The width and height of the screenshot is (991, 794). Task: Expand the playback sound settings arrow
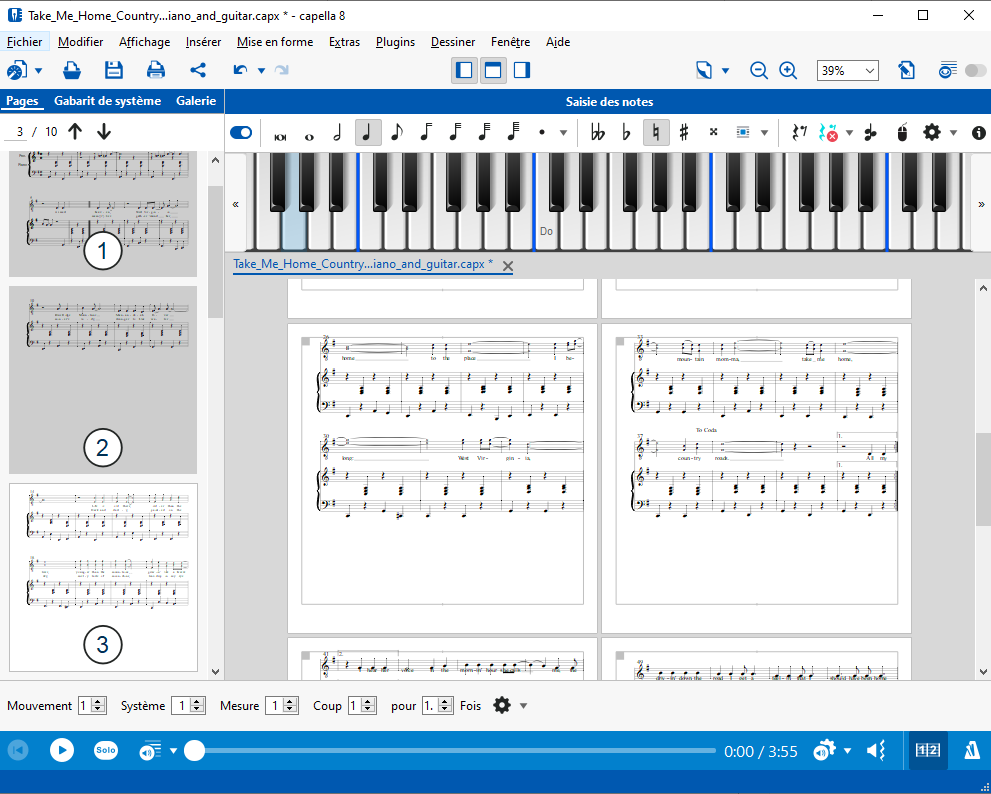pos(847,751)
